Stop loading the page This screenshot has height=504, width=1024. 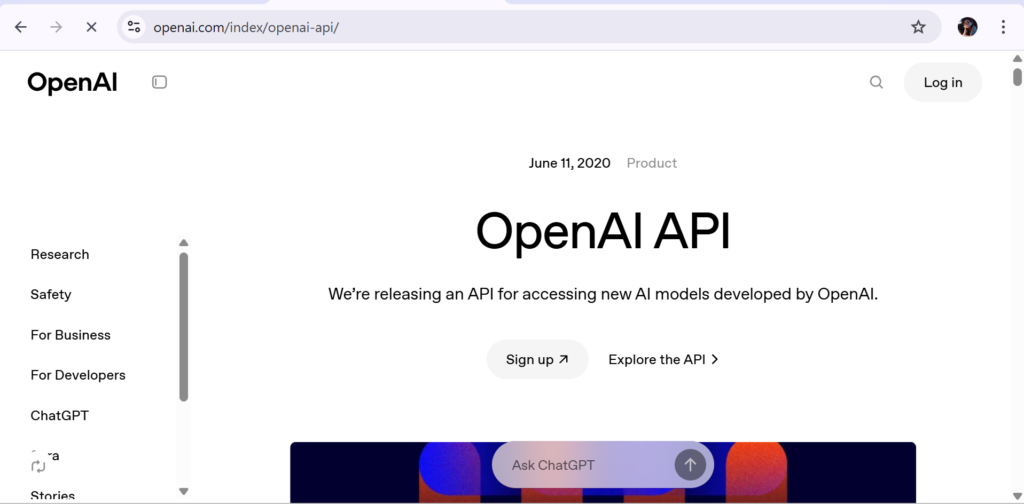pyautogui.click(x=91, y=27)
